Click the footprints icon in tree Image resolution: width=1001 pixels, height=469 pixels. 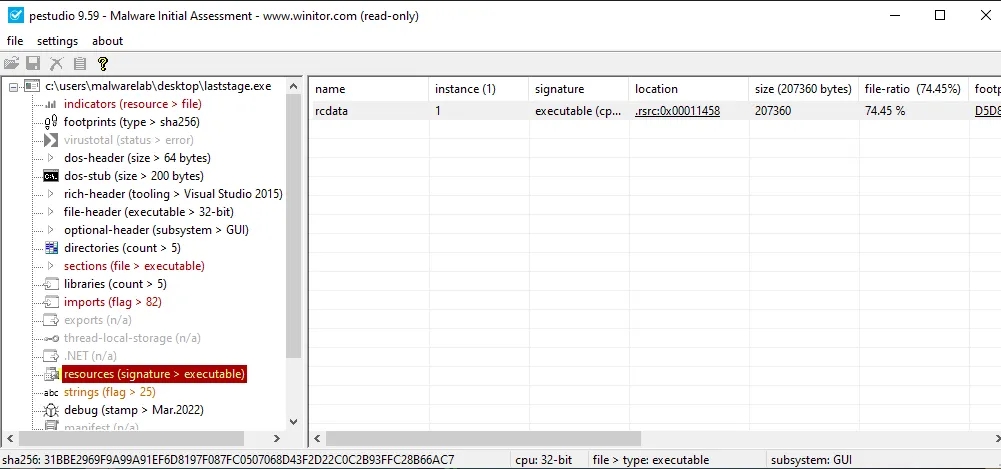pyautogui.click(x=51, y=122)
